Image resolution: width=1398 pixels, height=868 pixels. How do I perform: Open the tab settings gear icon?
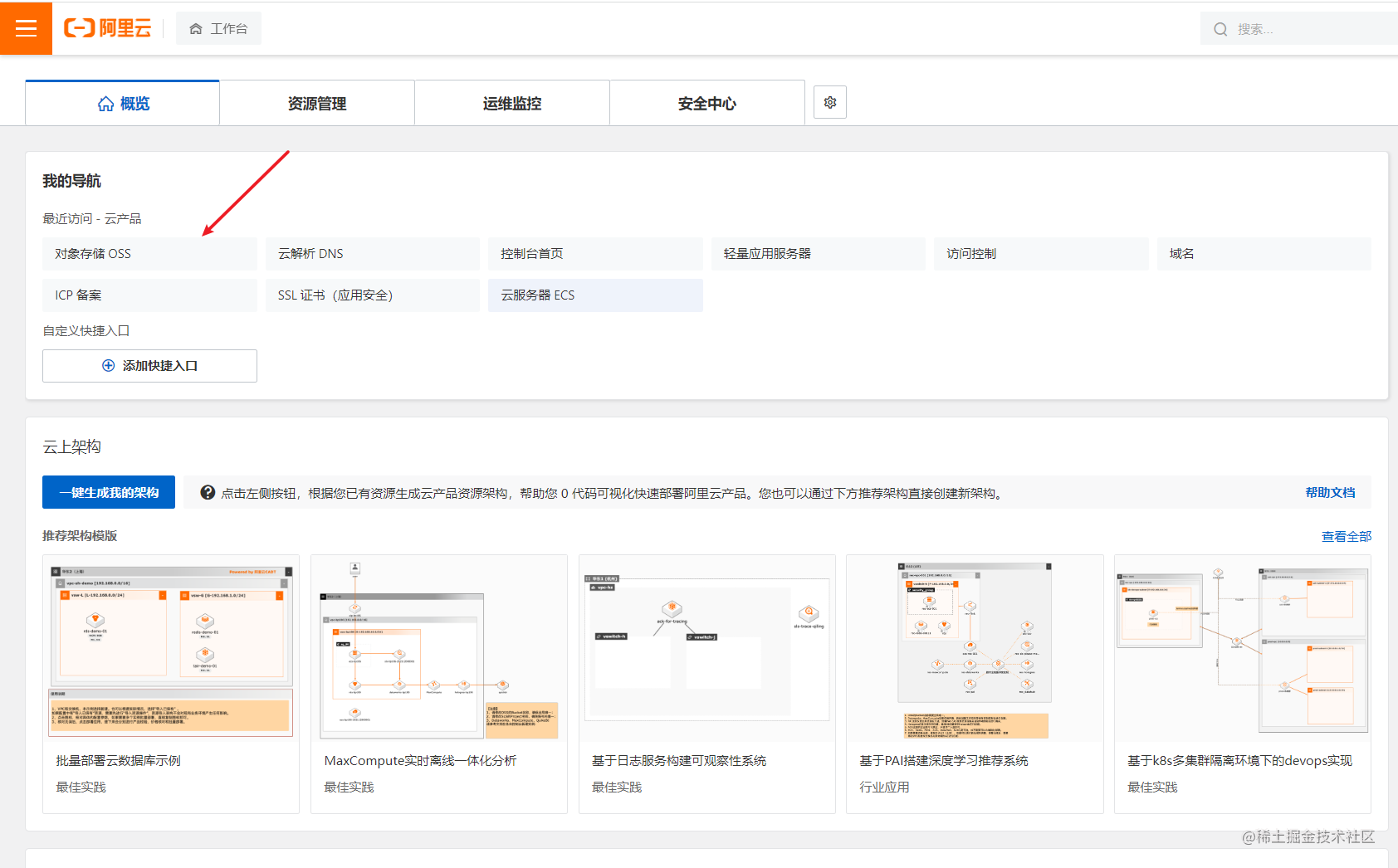[x=830, y=102]
